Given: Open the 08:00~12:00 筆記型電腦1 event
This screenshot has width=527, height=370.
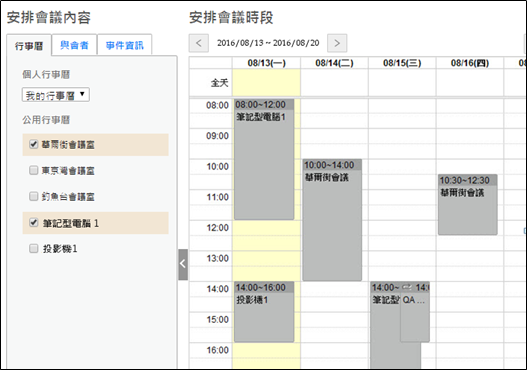Looking at the screenshot, I should coord(264,159).
